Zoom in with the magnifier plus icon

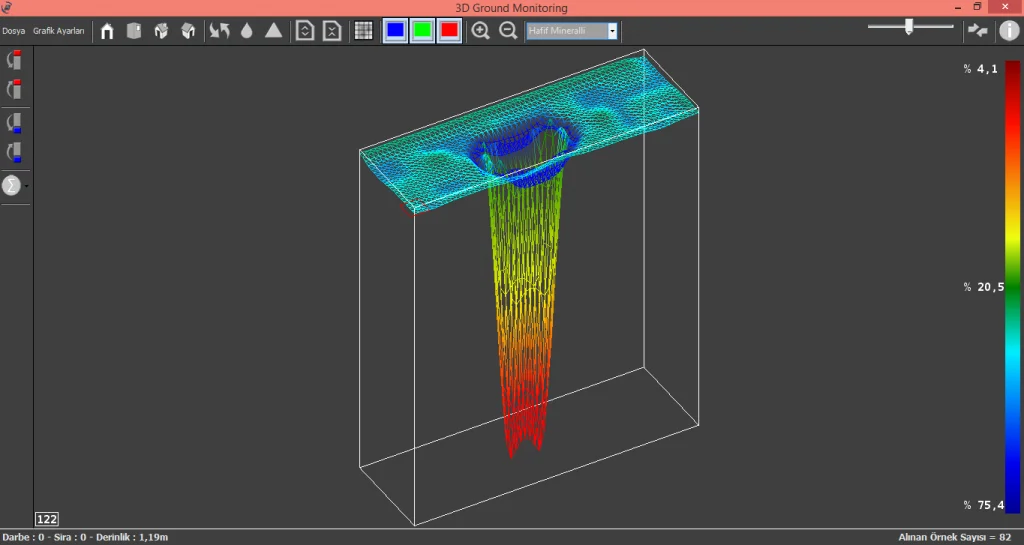point(481,31)
